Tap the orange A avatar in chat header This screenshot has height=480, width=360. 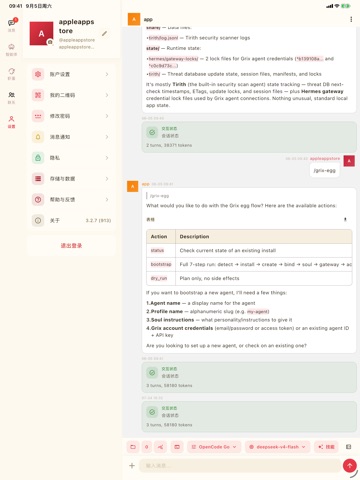click(x=134, y=19)
